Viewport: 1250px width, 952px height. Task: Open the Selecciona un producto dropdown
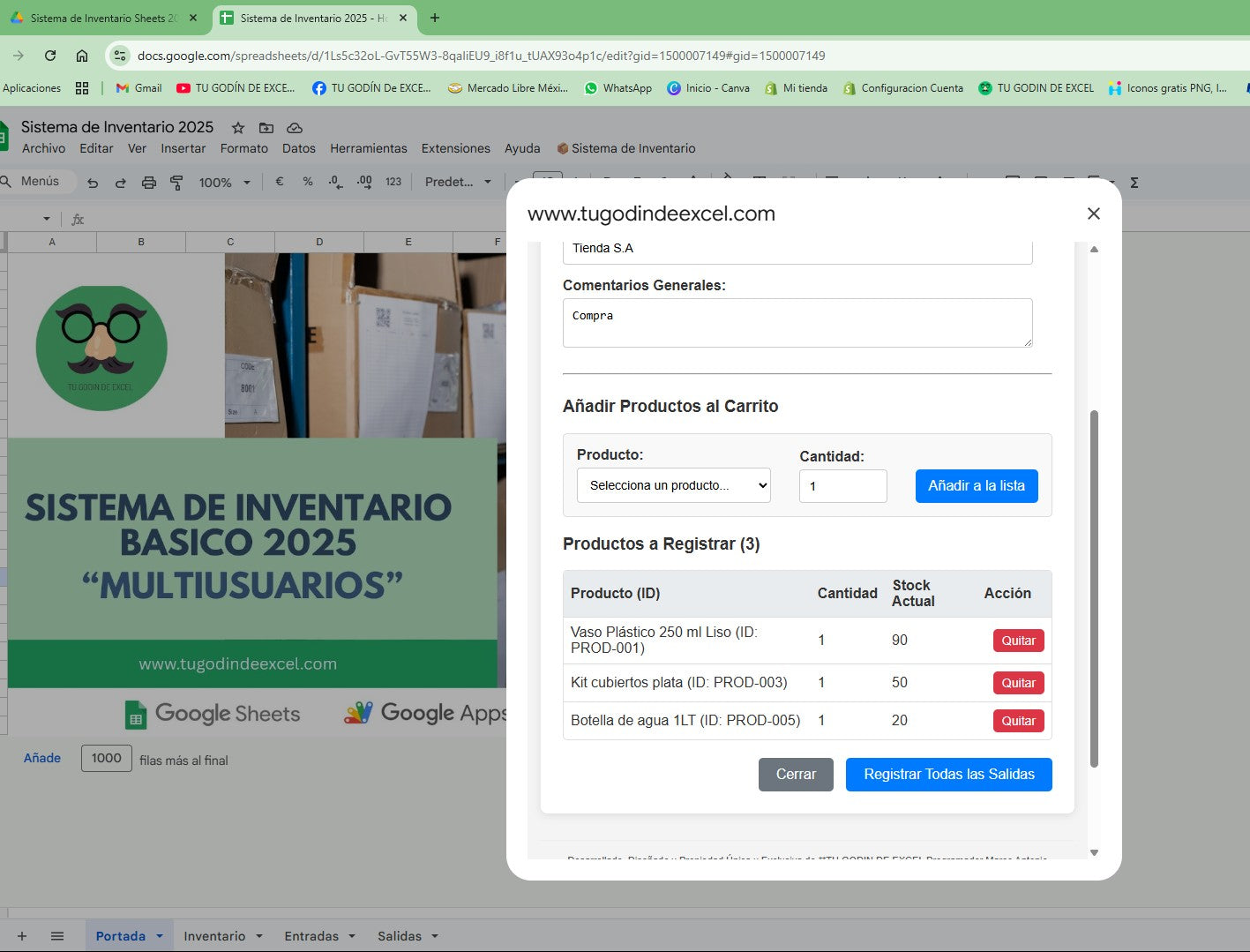pyautogui.click(x=674, y=485)
